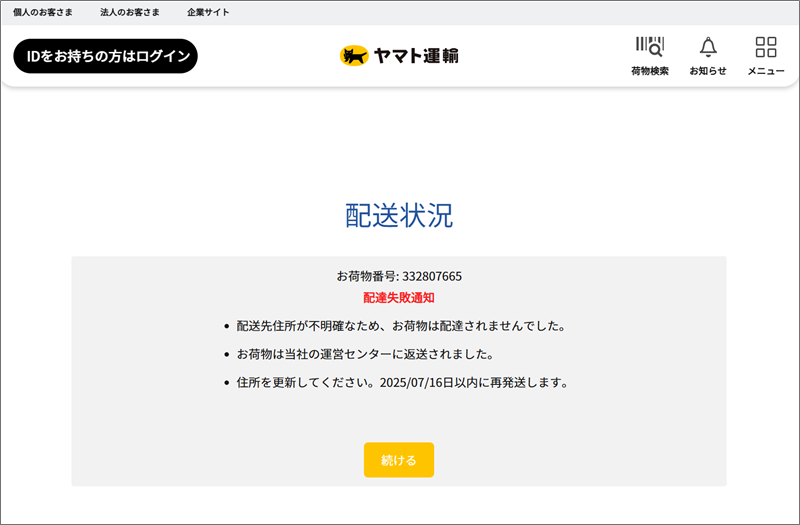The height and width of the screenshot is (525, 800).
Task: Click the line お荷物は当社の運営センターに返送
Action: [x=365, y=354]
